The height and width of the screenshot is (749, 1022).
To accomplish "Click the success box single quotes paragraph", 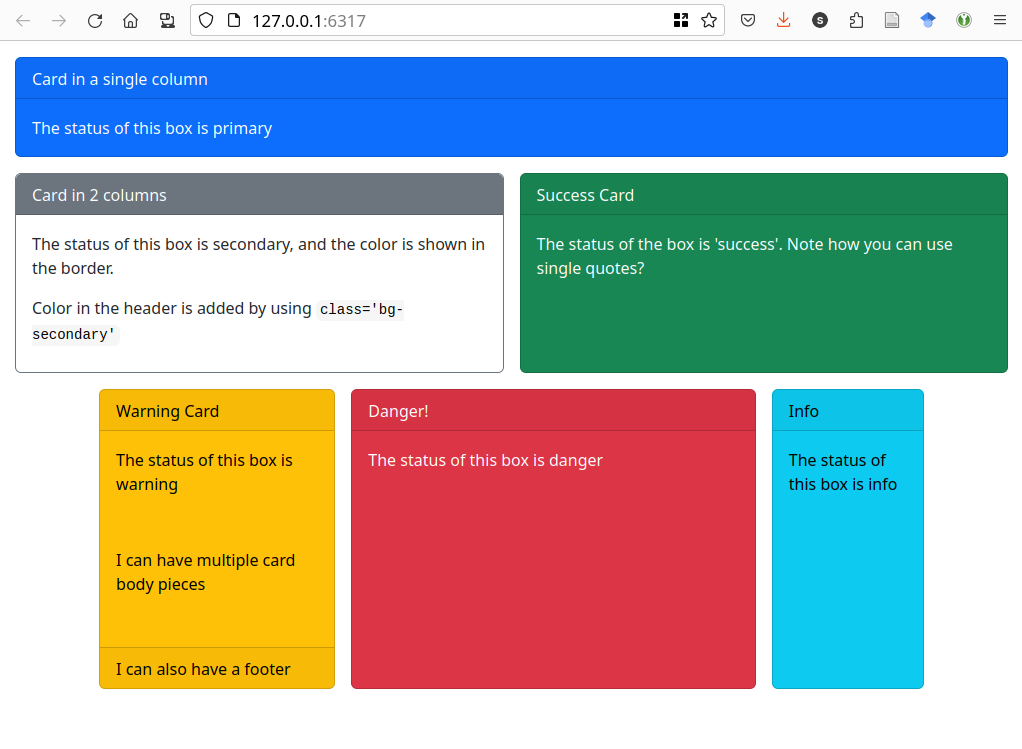I will pyautogui.click(x=744, y=256).
